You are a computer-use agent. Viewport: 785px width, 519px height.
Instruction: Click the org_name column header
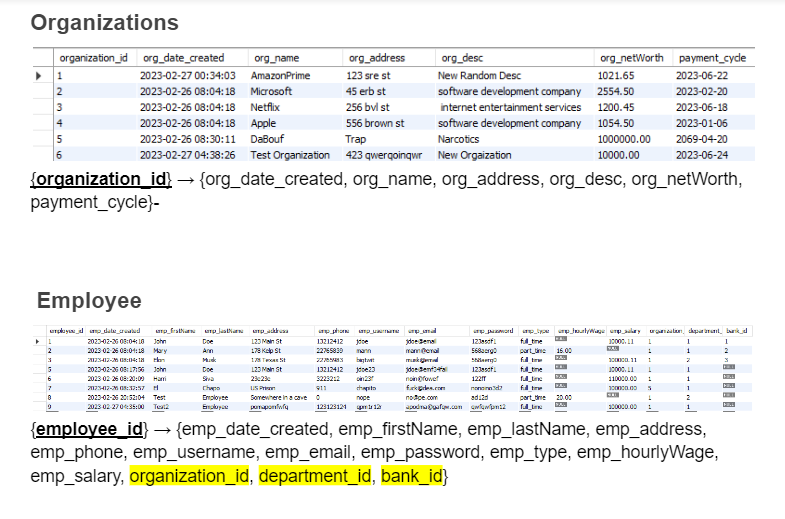coord(276,58)
